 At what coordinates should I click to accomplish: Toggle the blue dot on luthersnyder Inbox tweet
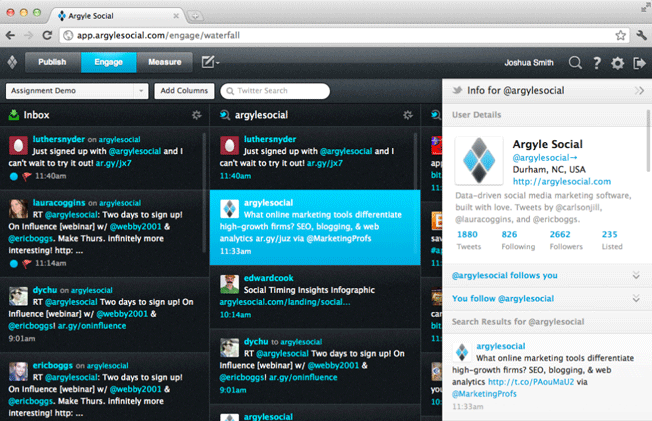(x=14, y=176)
